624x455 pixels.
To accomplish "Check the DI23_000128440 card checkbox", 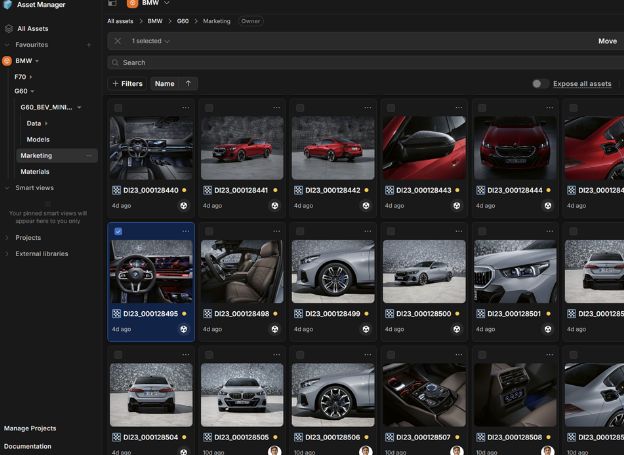I will click(118, 108).
